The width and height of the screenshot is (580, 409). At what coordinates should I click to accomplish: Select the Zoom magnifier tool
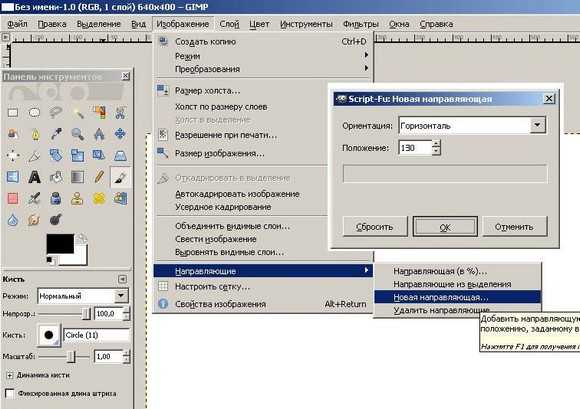click(77, 134)
